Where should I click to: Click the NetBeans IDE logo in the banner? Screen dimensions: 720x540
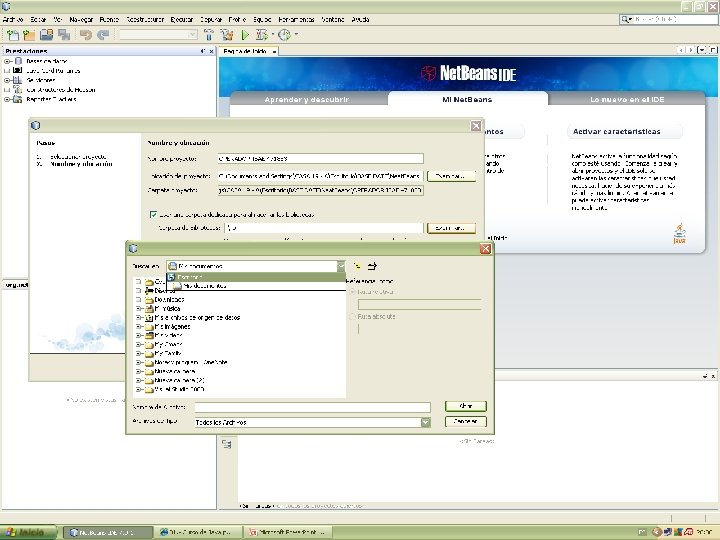coord(468,73)
